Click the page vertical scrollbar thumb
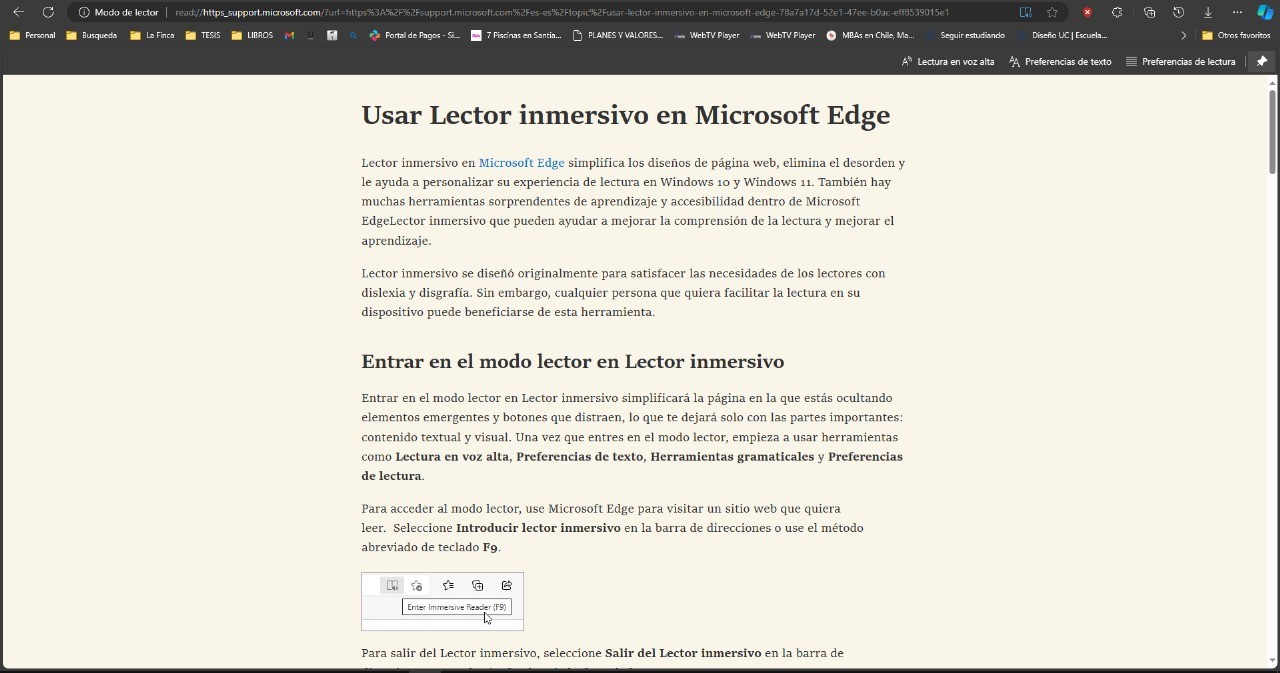 [x=1272, y=131]
